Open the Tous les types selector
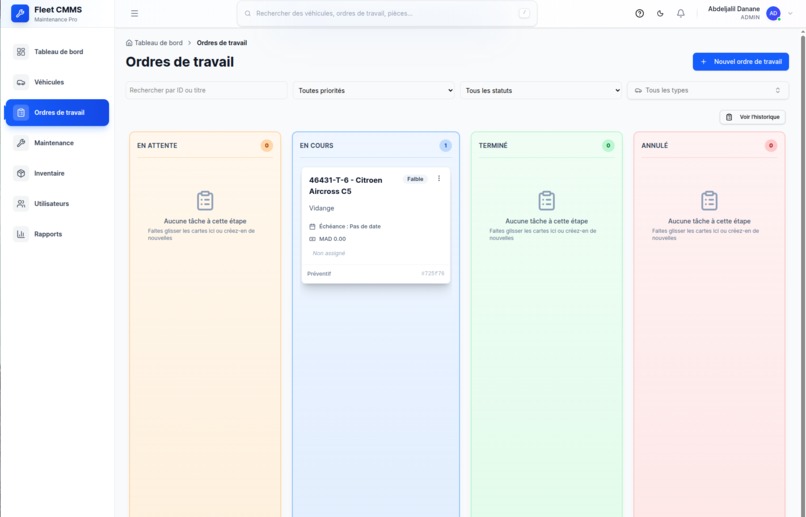The image size is (806, 517). point(708,90)
